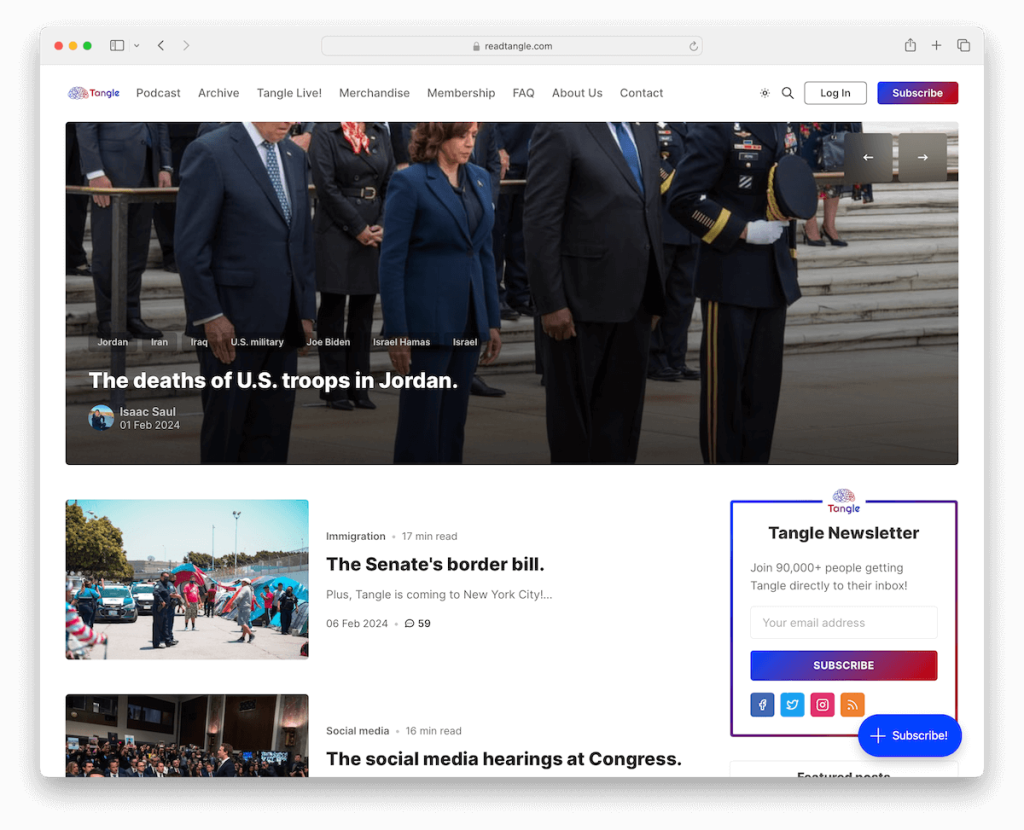Click newsletter SUBSCRIBE button
Screen dimensions: 1024x830
coord(844,665)
